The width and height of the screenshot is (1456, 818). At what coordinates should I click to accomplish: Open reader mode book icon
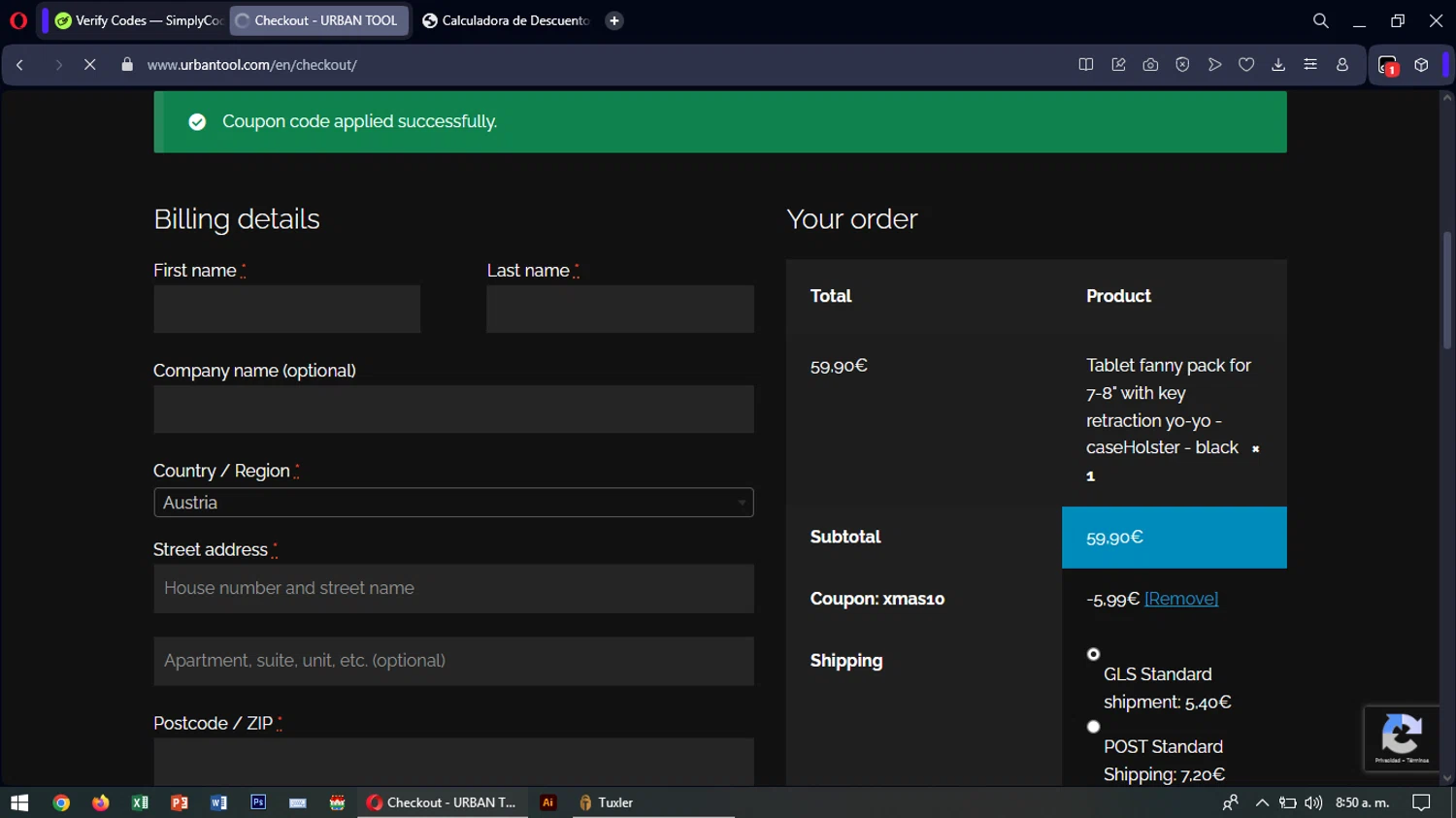point(1086,65)
